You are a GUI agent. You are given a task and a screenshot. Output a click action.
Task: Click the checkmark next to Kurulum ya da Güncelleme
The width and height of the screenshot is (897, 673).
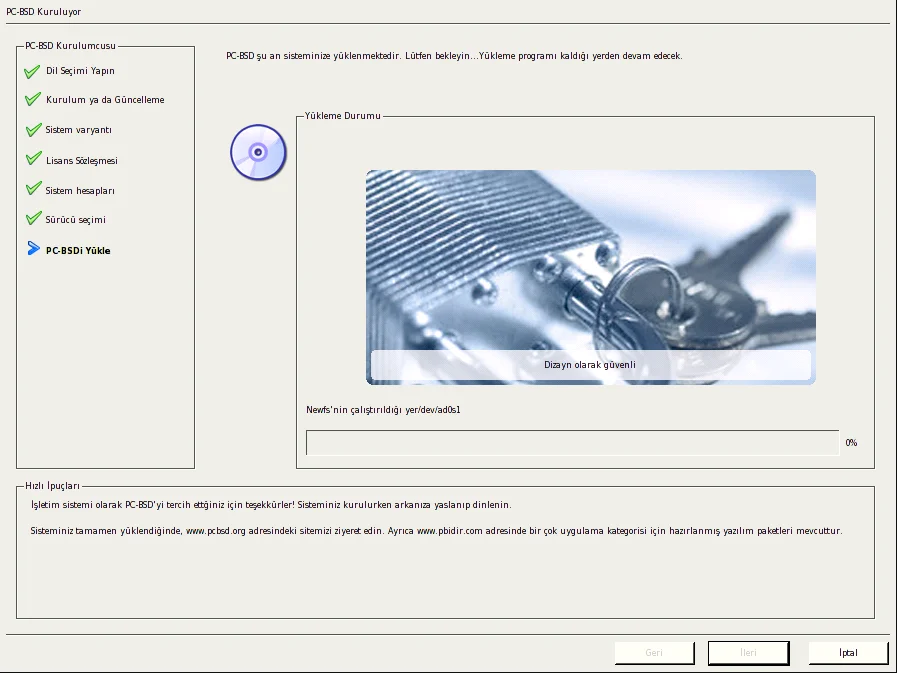coord(33,100)
